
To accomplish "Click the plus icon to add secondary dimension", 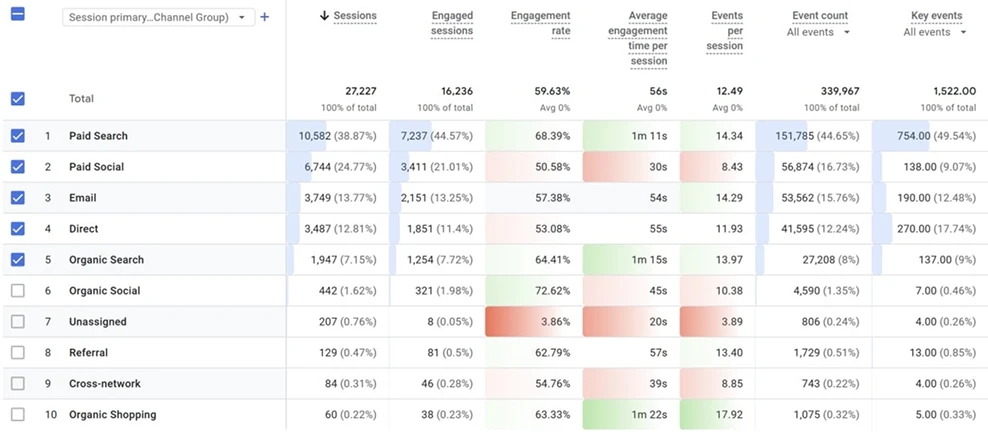I will point(265,17).
